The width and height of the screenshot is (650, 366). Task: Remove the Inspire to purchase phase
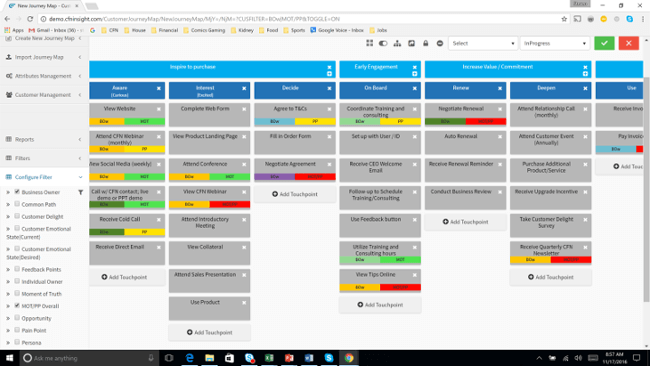coord(329,67)
